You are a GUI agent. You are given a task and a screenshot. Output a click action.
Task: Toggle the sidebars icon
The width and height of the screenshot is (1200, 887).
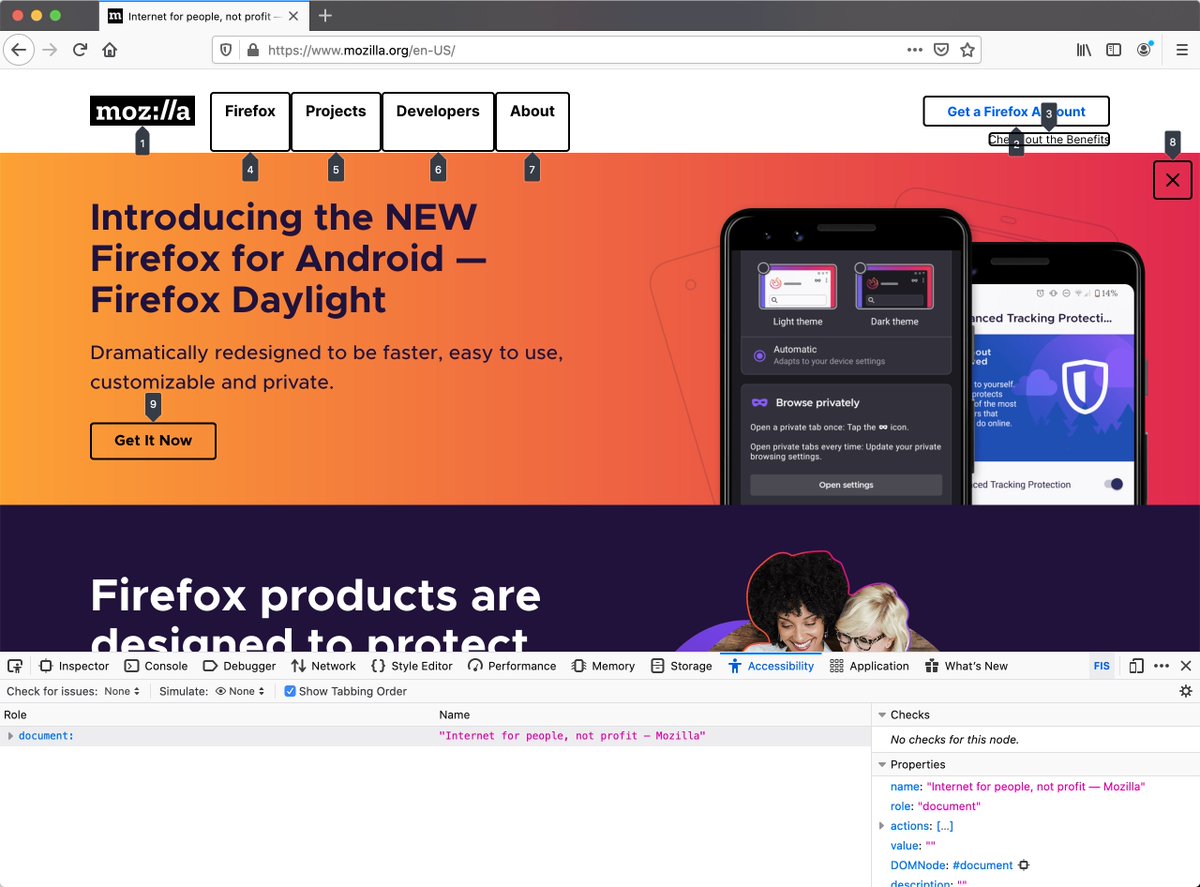coord(1114,50)
